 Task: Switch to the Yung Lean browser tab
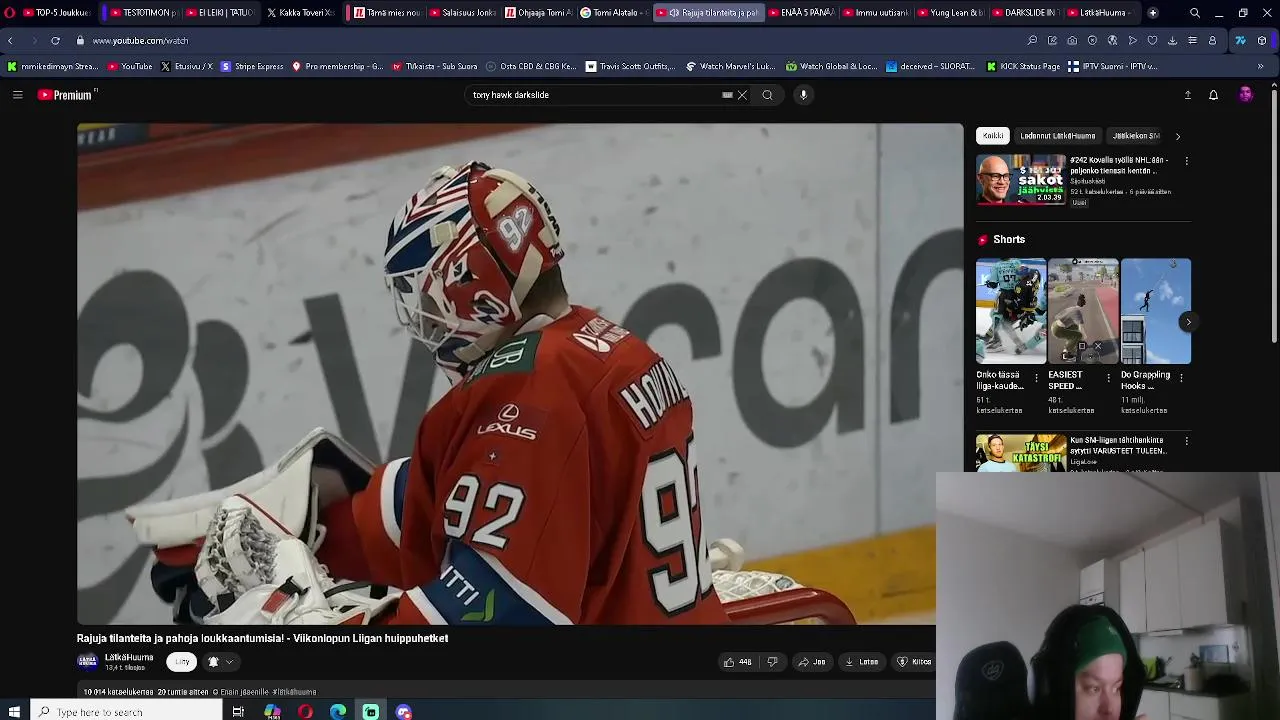tap(949, 13)
